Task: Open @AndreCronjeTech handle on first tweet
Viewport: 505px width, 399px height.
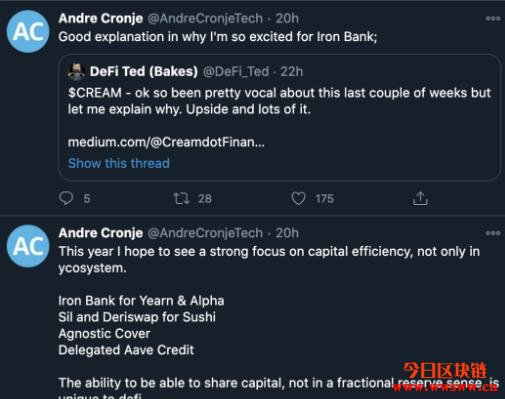Action: coord(205,18)
